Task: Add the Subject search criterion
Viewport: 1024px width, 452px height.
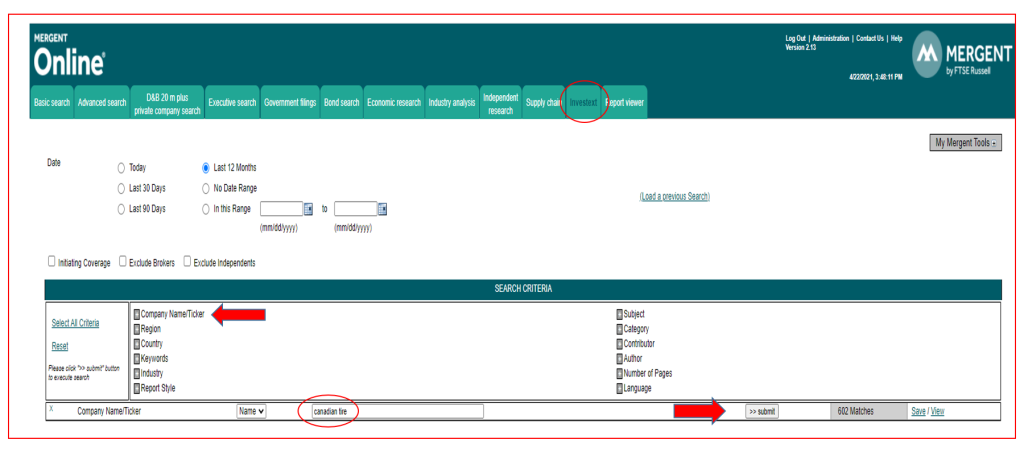Action: coord(619,314)
